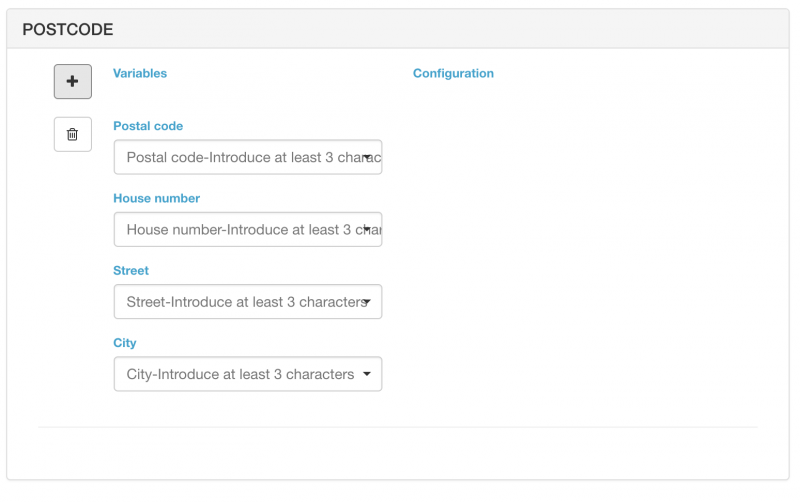Viewport: 800px width, 502px height.
Task: Click the blue Postal code field label
Action: coord(148,126)
